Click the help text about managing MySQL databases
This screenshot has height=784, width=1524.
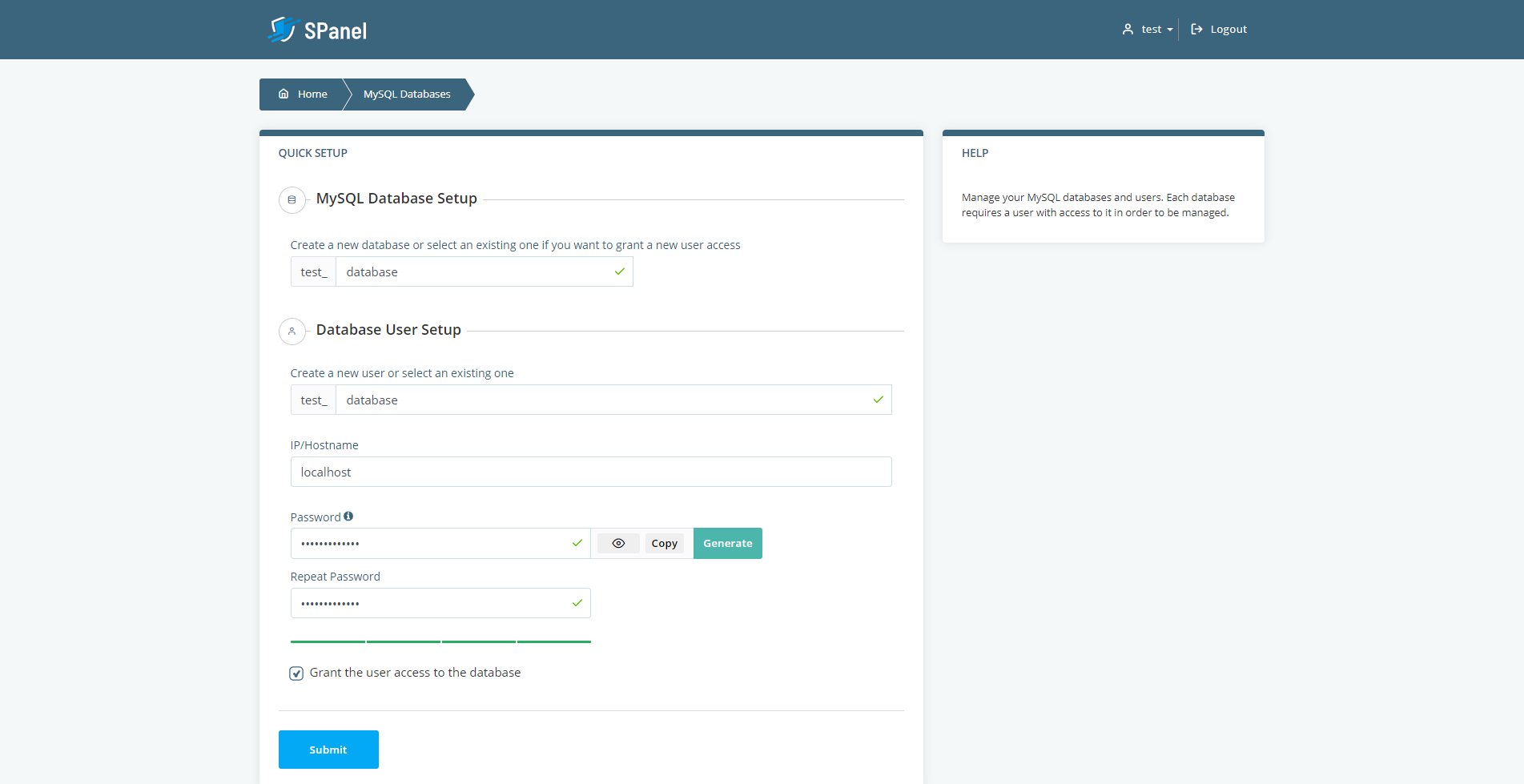1098,205
